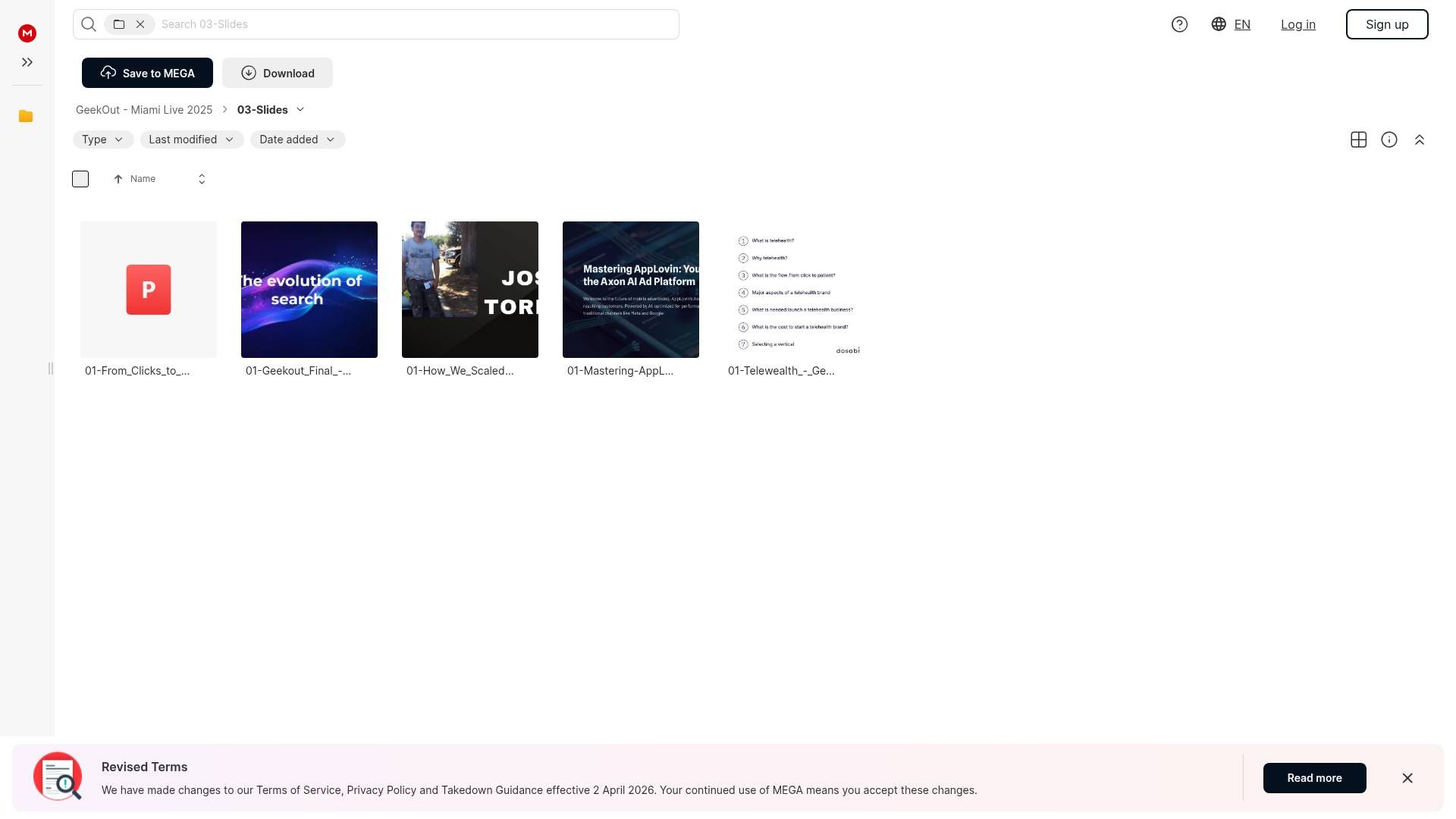This screenshot has height=819, width=1456.
Task: Show the info panel icon
Action: coord(1389,140)
